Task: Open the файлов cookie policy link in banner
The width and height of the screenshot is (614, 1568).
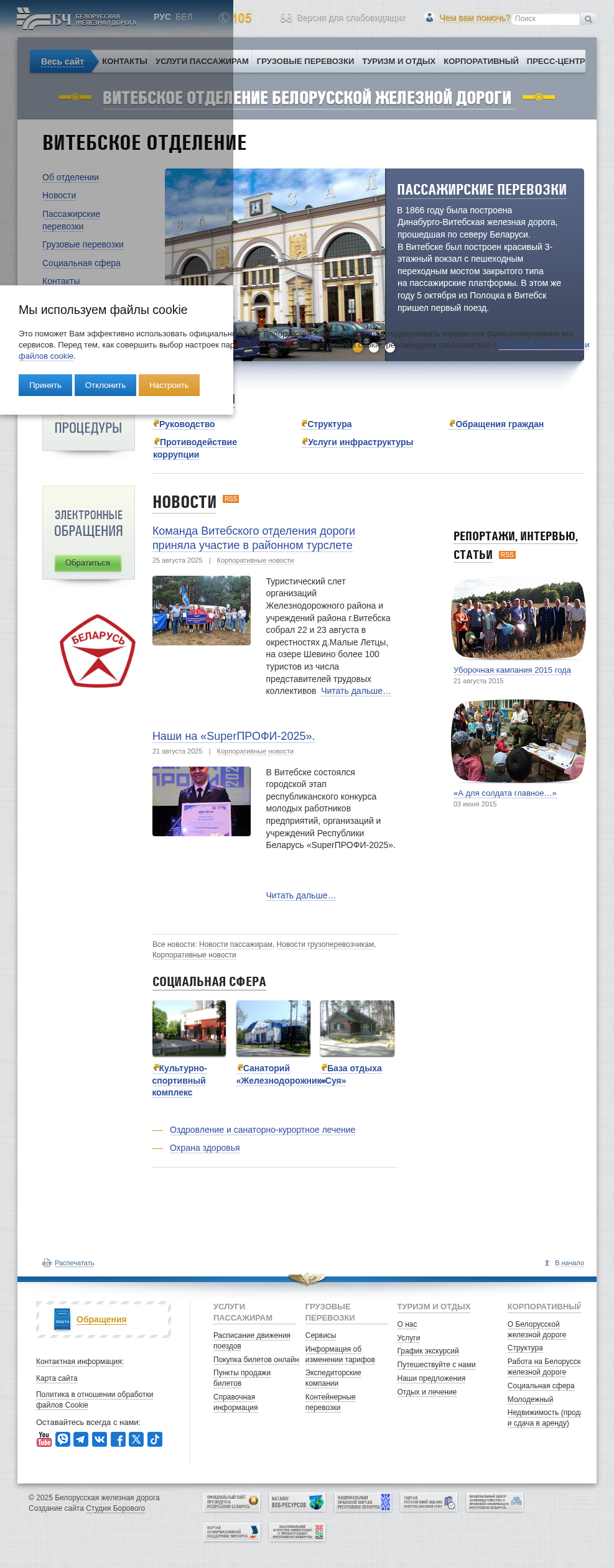Action: pos(46,356)
